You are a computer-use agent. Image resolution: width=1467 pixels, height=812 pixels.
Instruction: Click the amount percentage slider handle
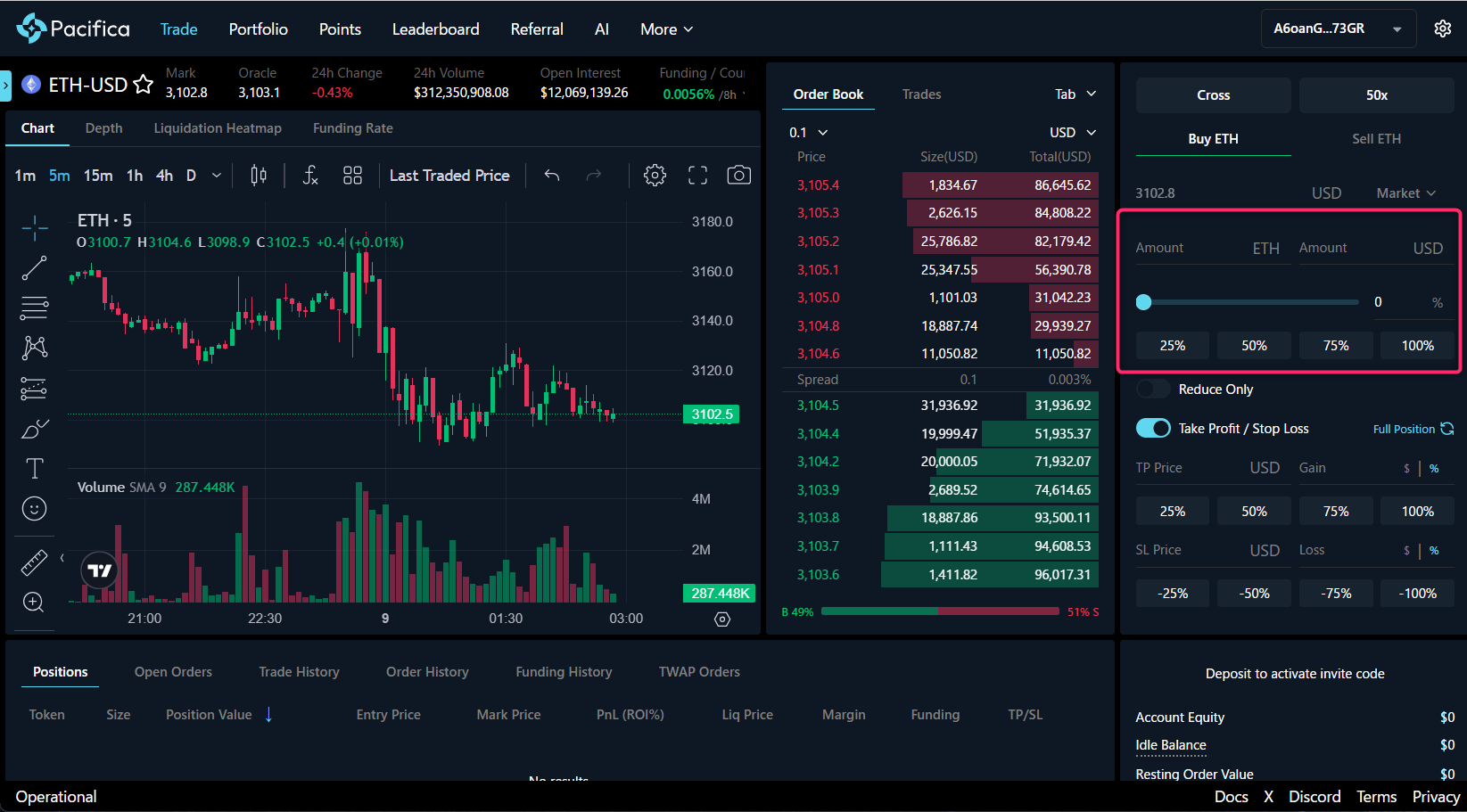(1143, 302)
